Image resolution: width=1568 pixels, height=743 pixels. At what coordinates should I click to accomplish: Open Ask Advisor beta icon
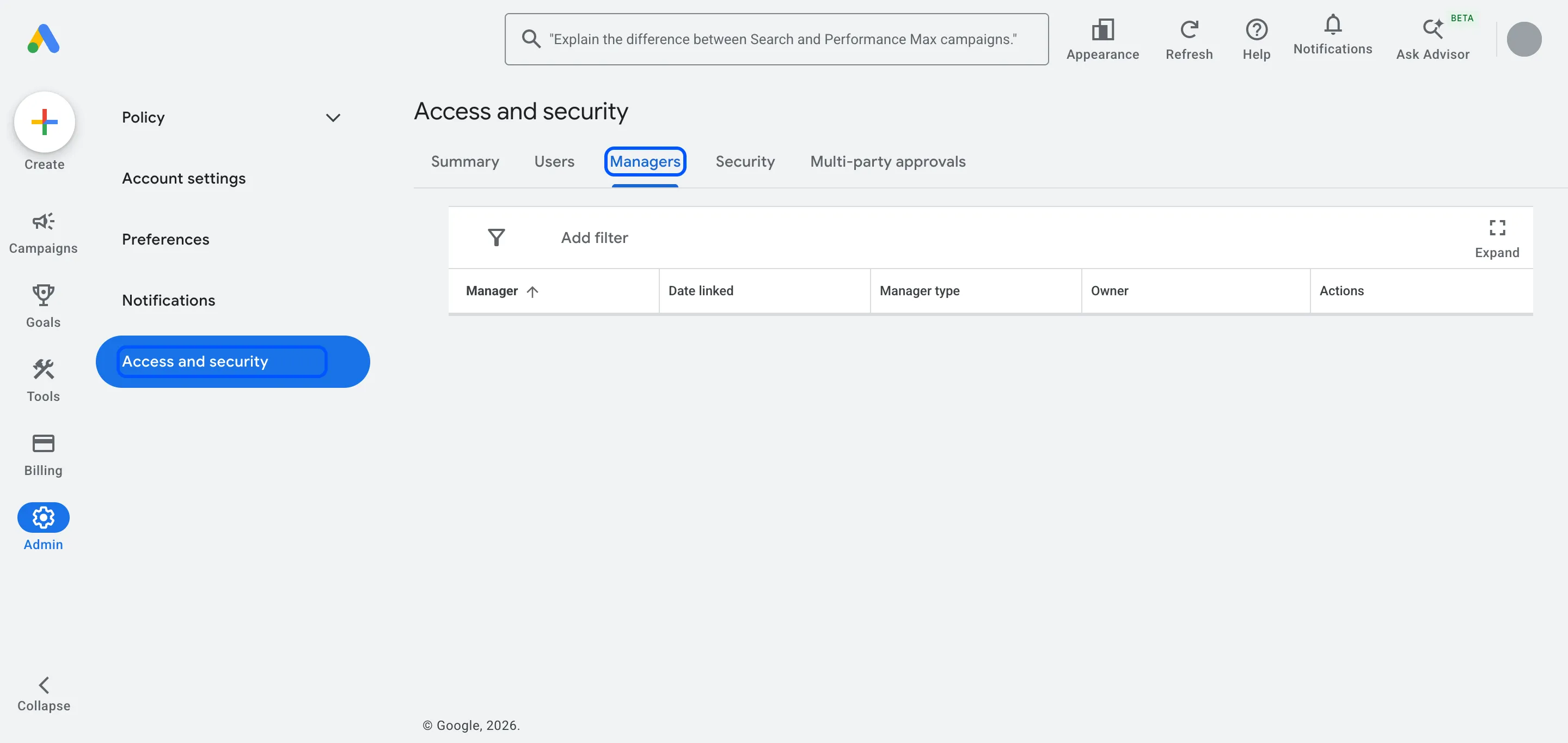pyautogui.click(x=1432, y=29)
